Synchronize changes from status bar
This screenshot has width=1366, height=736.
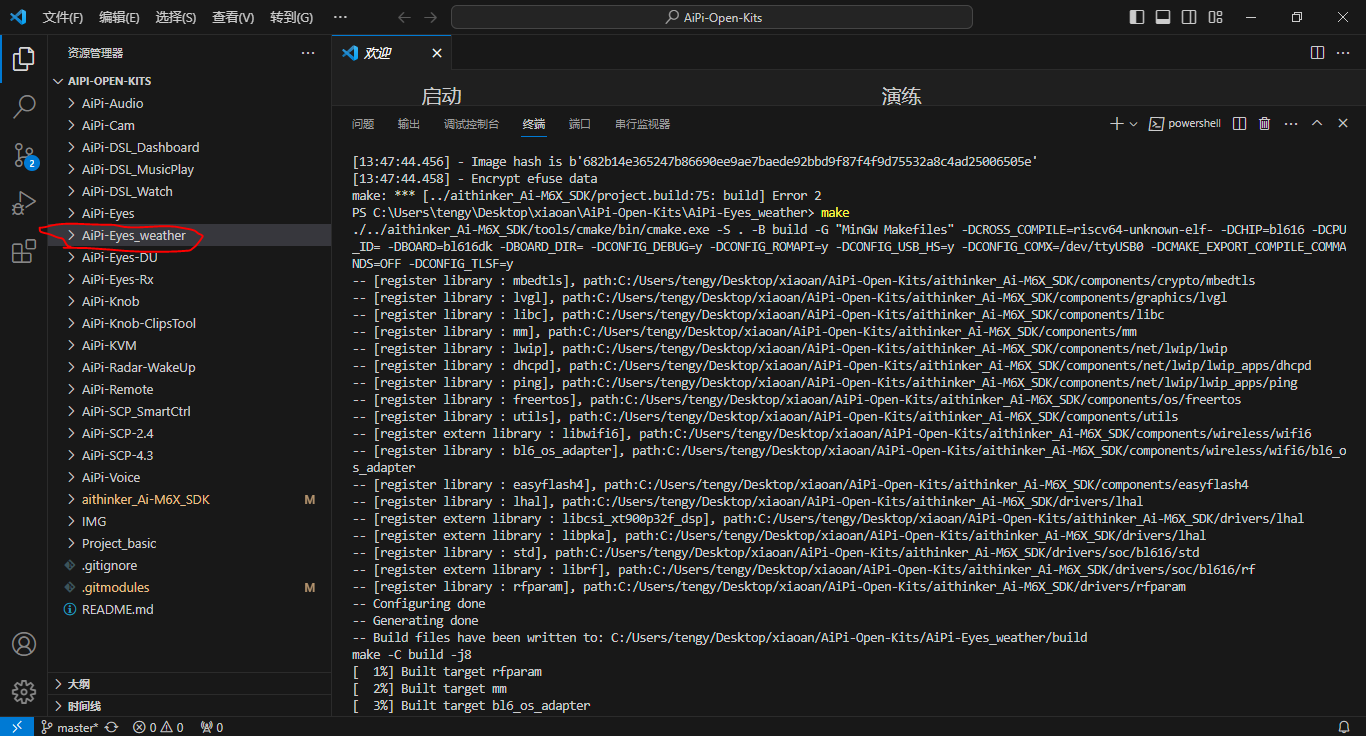111,727
